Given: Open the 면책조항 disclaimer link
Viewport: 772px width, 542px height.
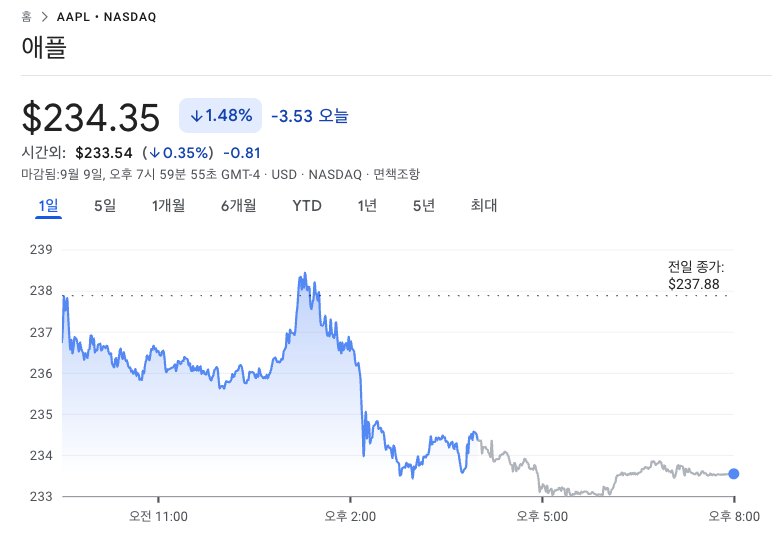Looking at the screenshot, I should (x=397, y=174).
